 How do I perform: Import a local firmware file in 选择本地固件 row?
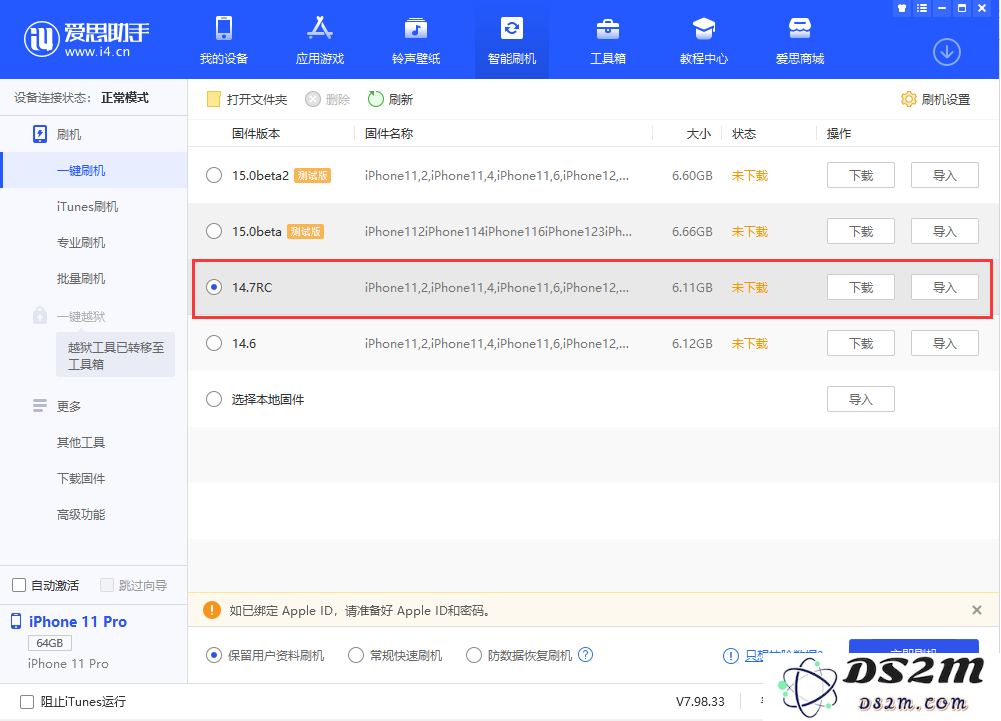pos(861,399)
